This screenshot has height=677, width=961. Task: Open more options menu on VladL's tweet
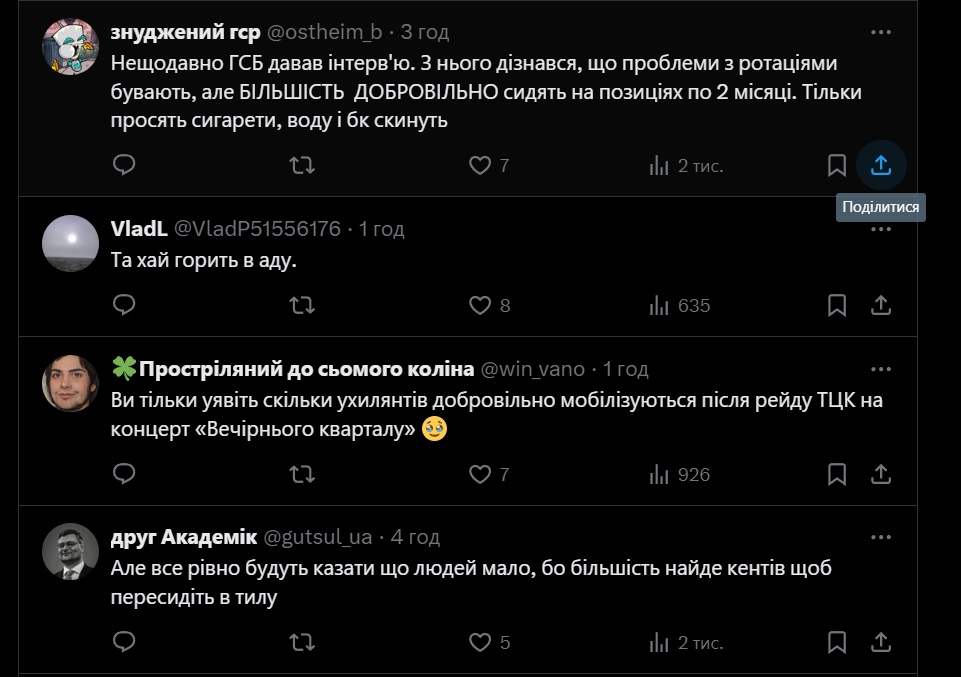click(881, 229)
